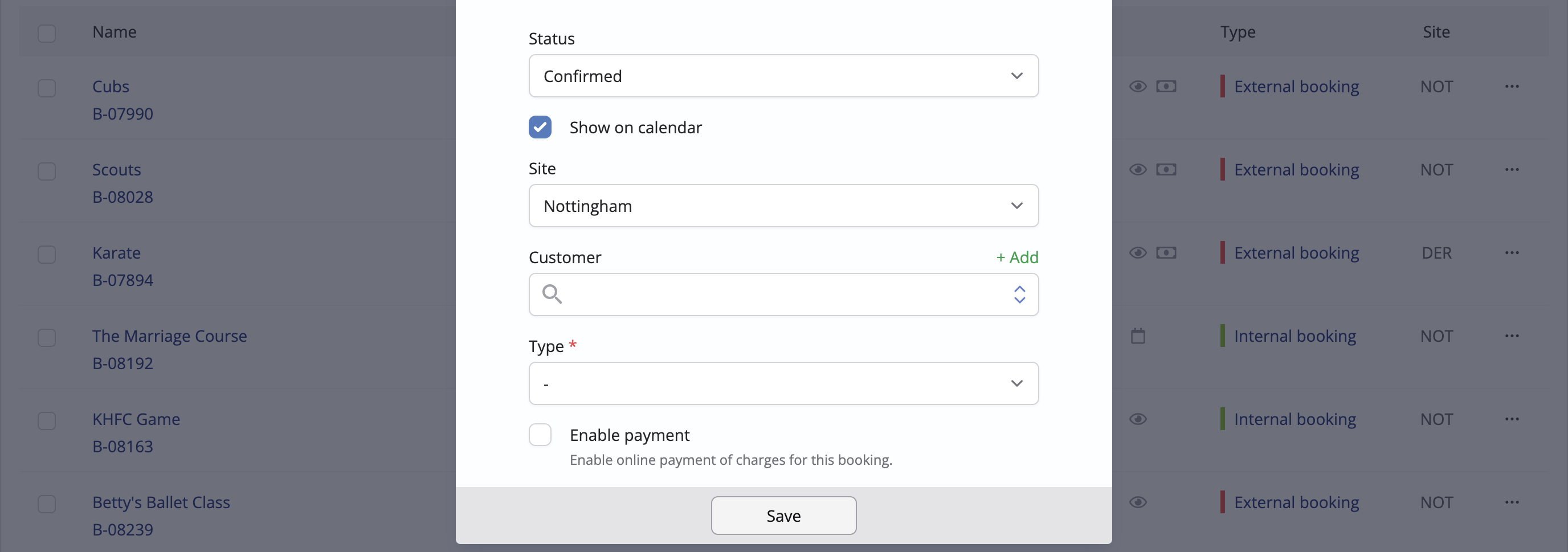Image resolution: width=1568 pixels, height=552 pixels.
Task: Click the payment icon in Karate row
Action: pyautogui.click(x=1166, y=252)
